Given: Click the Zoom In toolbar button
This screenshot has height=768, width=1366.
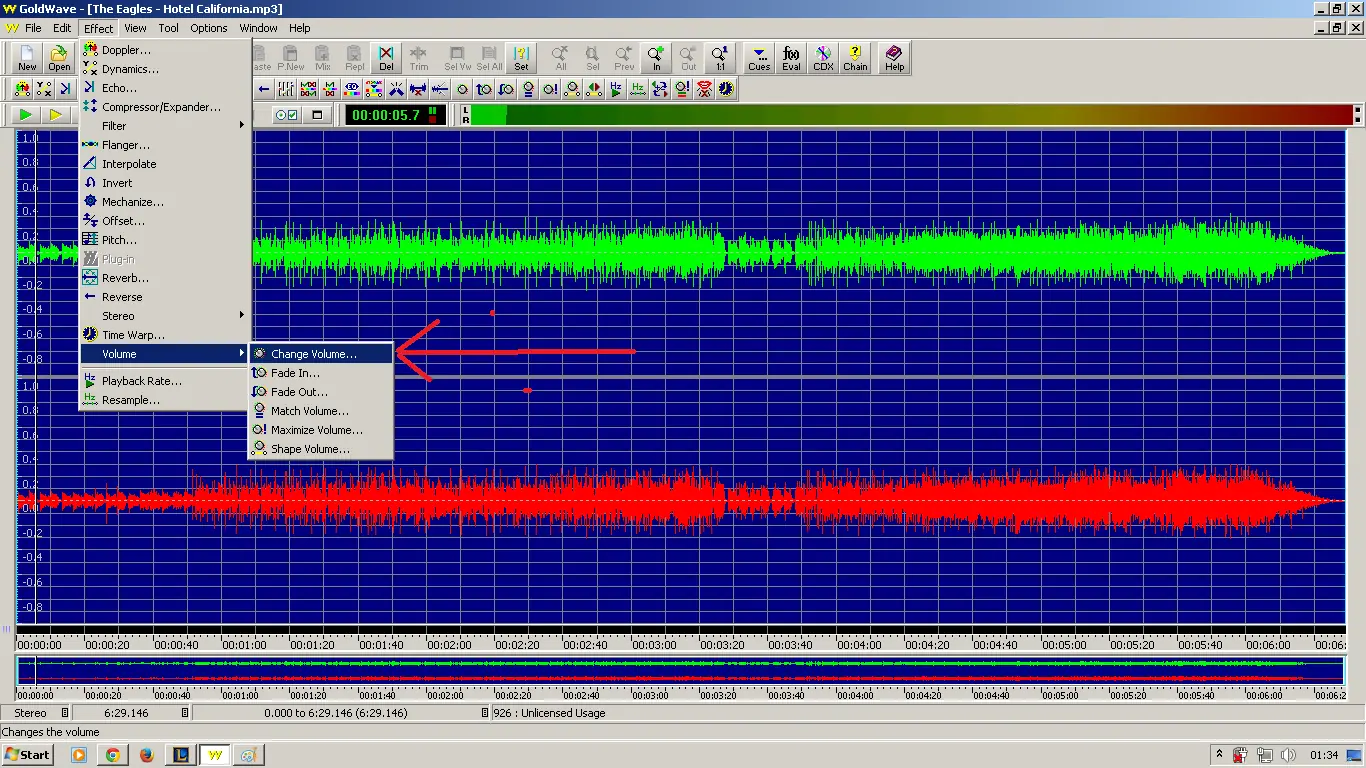Looking at the screenshot, I should click(656, 58).
